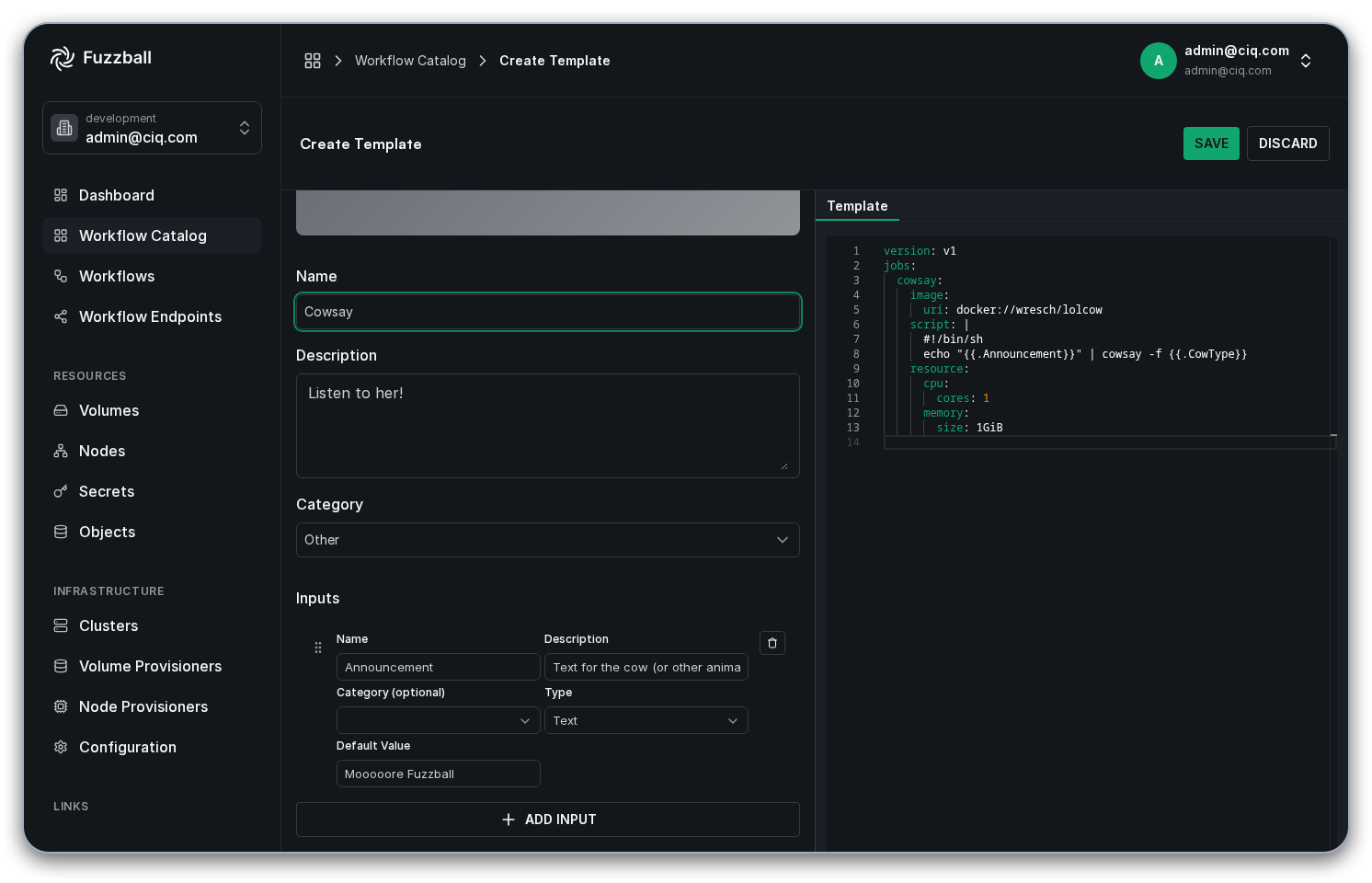Click the input Name field 'Announcement'

[x=439, y=667]
